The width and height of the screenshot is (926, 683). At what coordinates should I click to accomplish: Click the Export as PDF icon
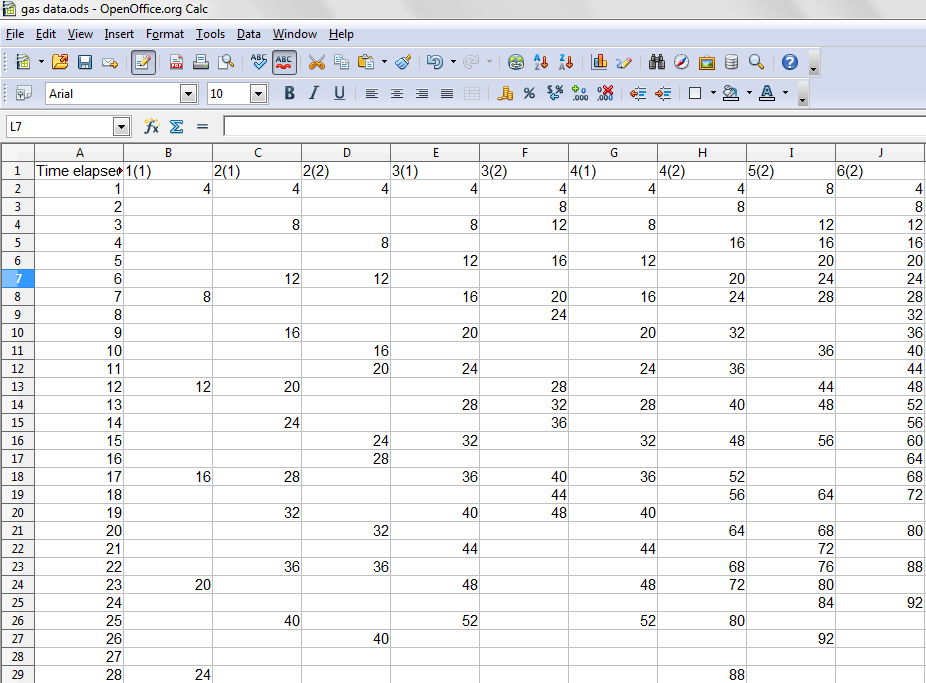(x=176, y=62)
